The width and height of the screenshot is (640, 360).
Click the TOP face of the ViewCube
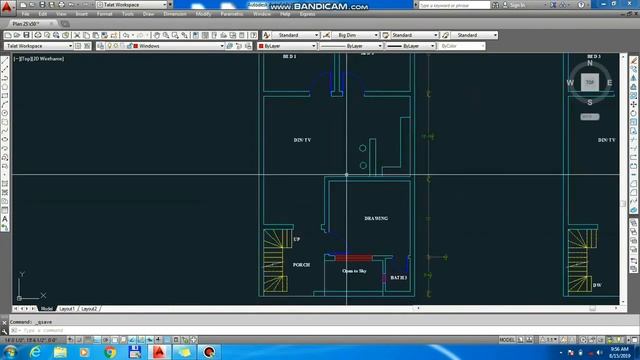click(590, 82)
